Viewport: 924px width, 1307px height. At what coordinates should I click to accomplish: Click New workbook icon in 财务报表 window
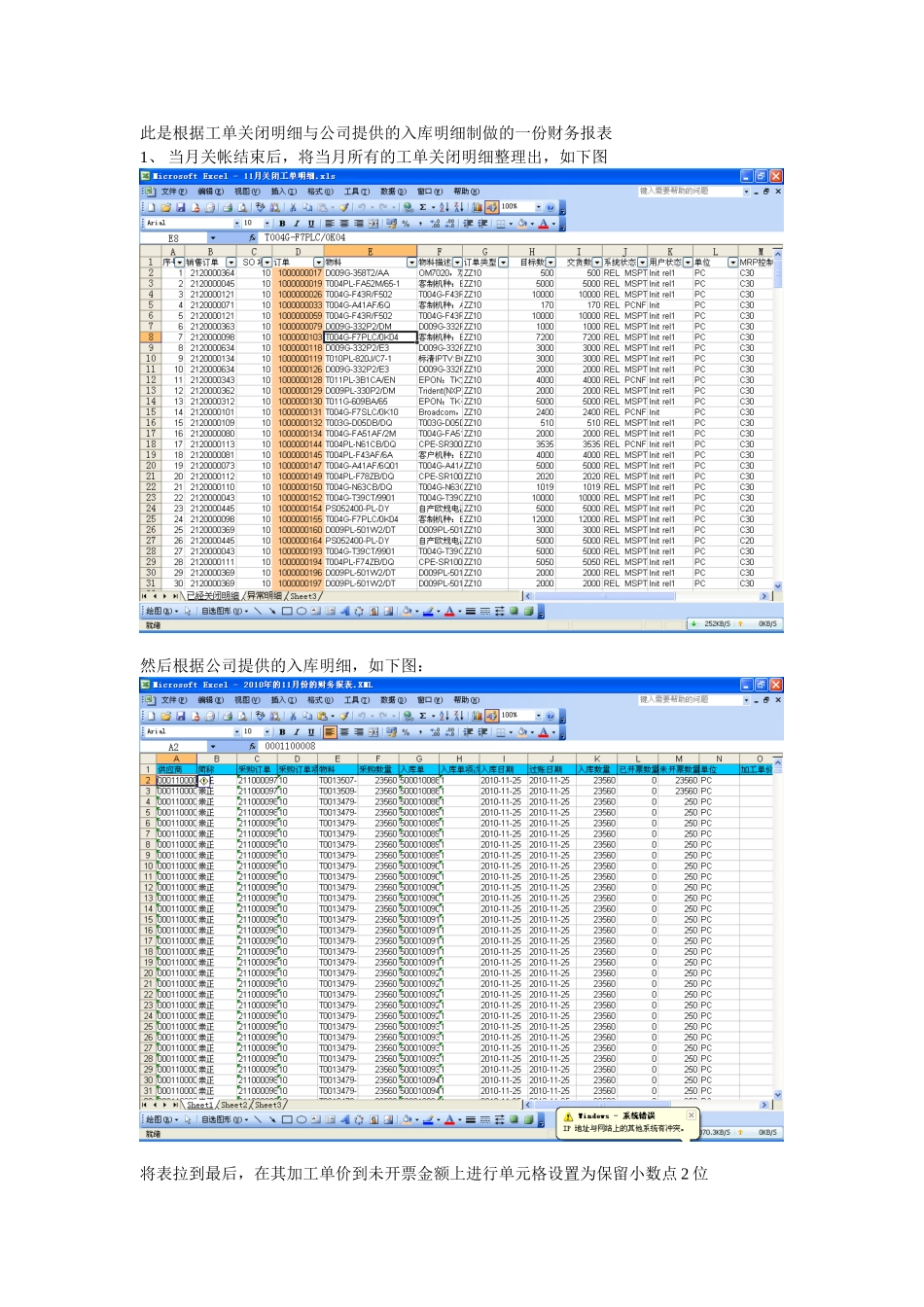coord(152,715)
